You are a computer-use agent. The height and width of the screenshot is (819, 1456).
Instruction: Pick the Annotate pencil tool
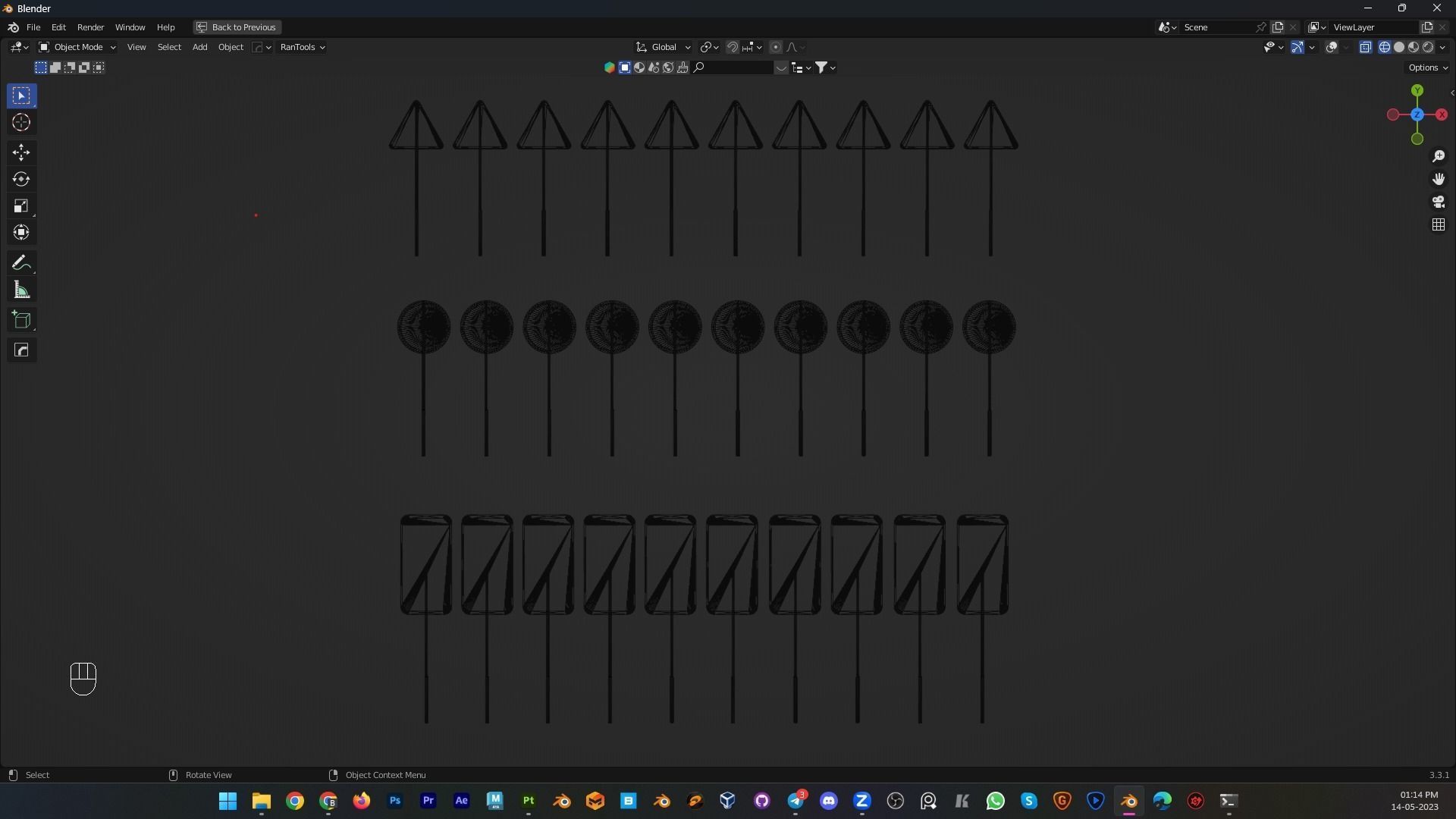(21, 263)
